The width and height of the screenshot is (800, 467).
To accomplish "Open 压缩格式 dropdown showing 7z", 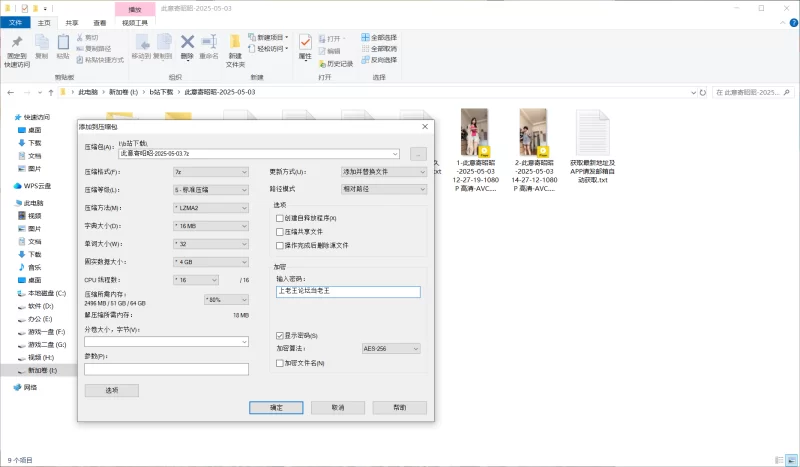I will 211,172.
